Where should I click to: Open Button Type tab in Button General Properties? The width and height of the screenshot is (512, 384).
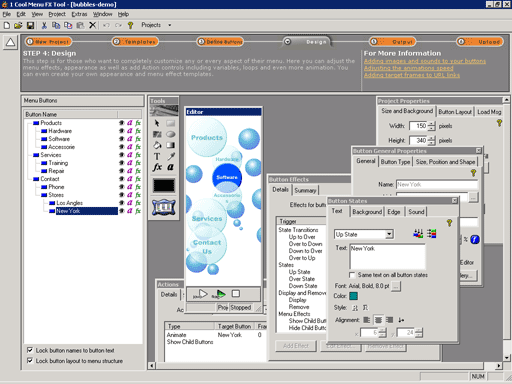click(395, 162)
